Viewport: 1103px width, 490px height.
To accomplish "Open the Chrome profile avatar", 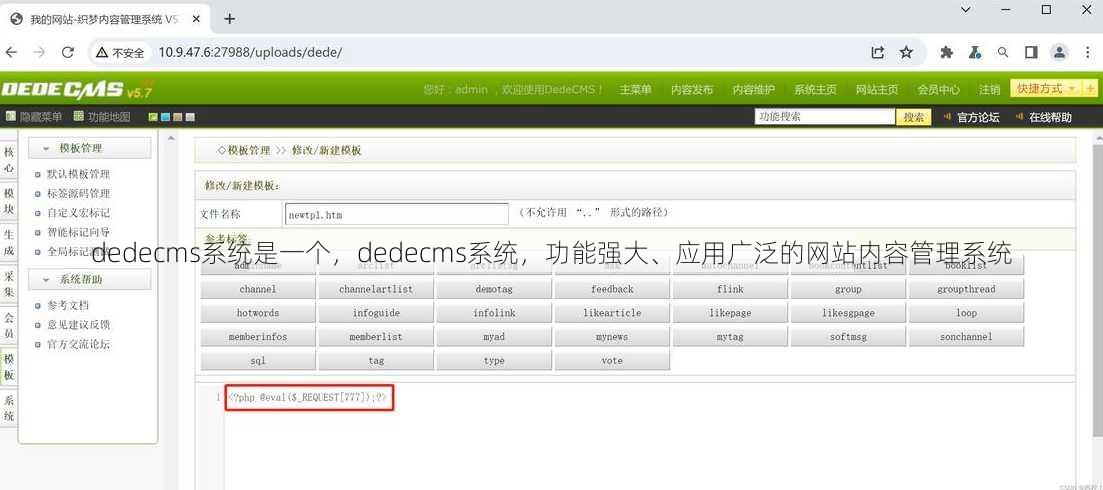I will (1059, 52).
